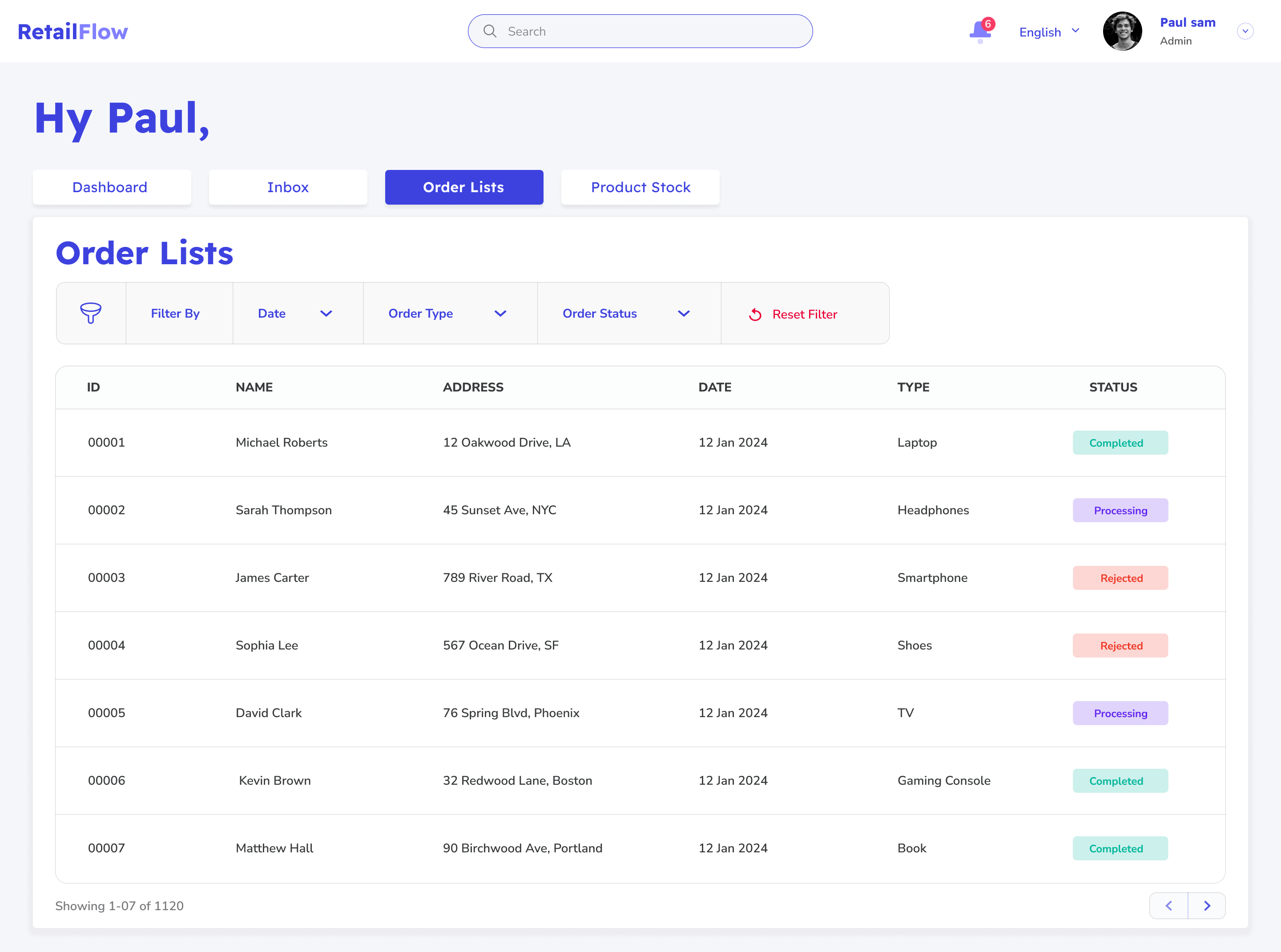1281x952 pixels.
Task: Open the Inbox tab
Action: 287,187
